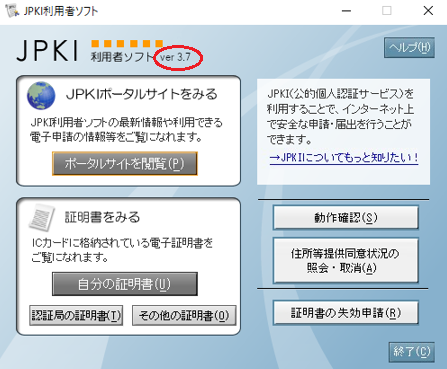
Task: Follow the →JPKIについてもっと知りたい！ link
Action: click(x=344, y=157)
